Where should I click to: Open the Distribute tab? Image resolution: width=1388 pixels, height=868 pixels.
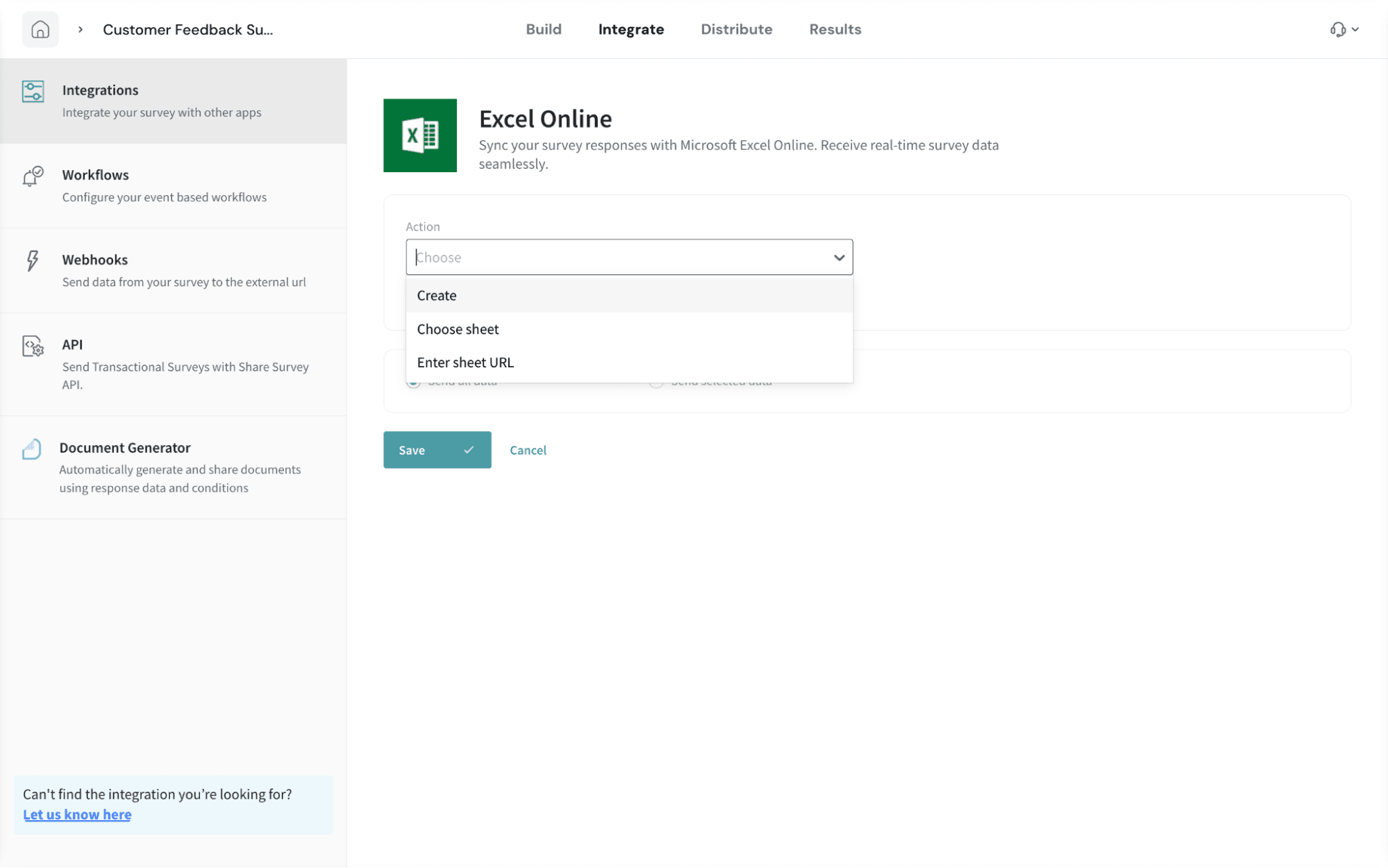(737, 29)
